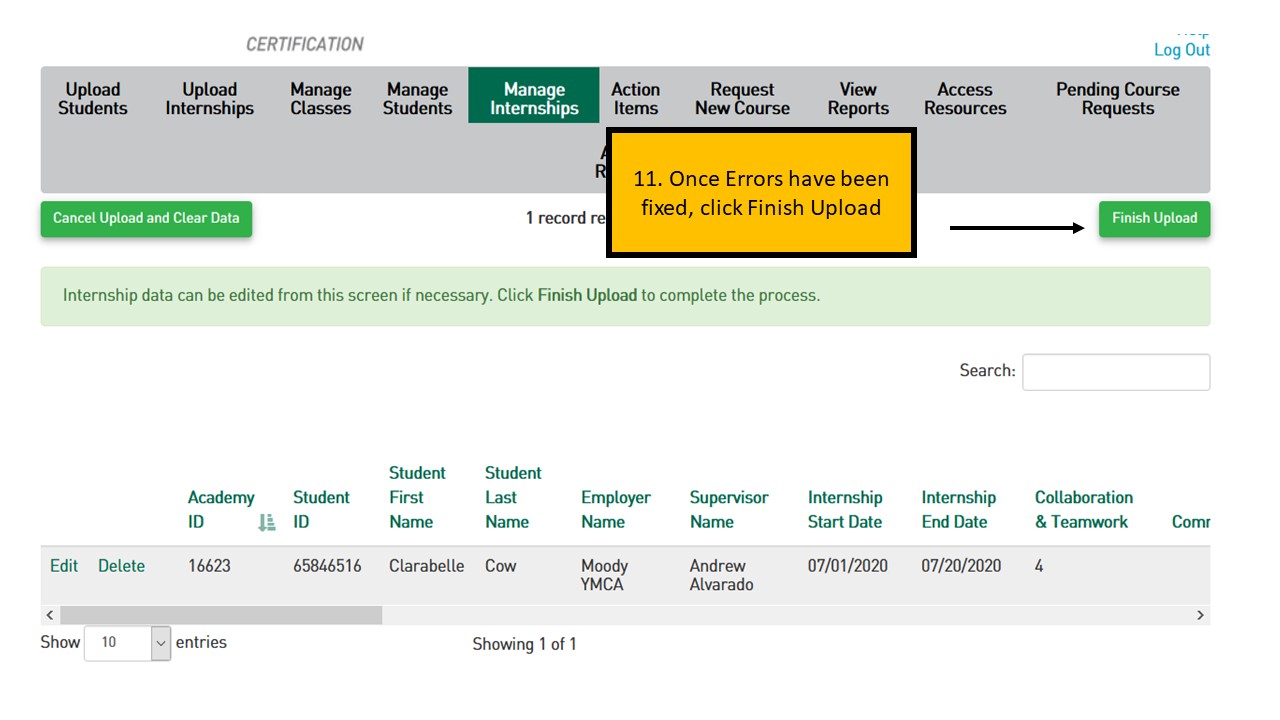Select the last name cell Cow

coord(501,566)
